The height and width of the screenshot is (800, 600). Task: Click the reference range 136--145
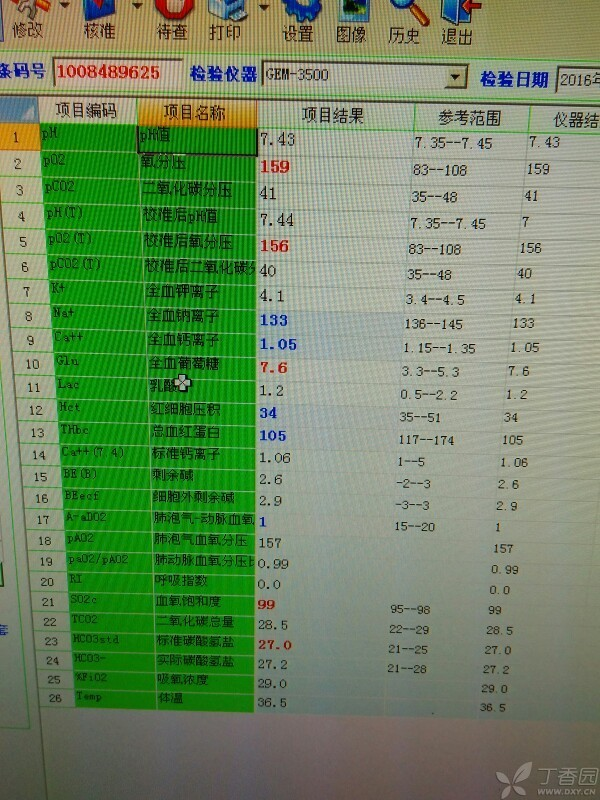[433, 324]
